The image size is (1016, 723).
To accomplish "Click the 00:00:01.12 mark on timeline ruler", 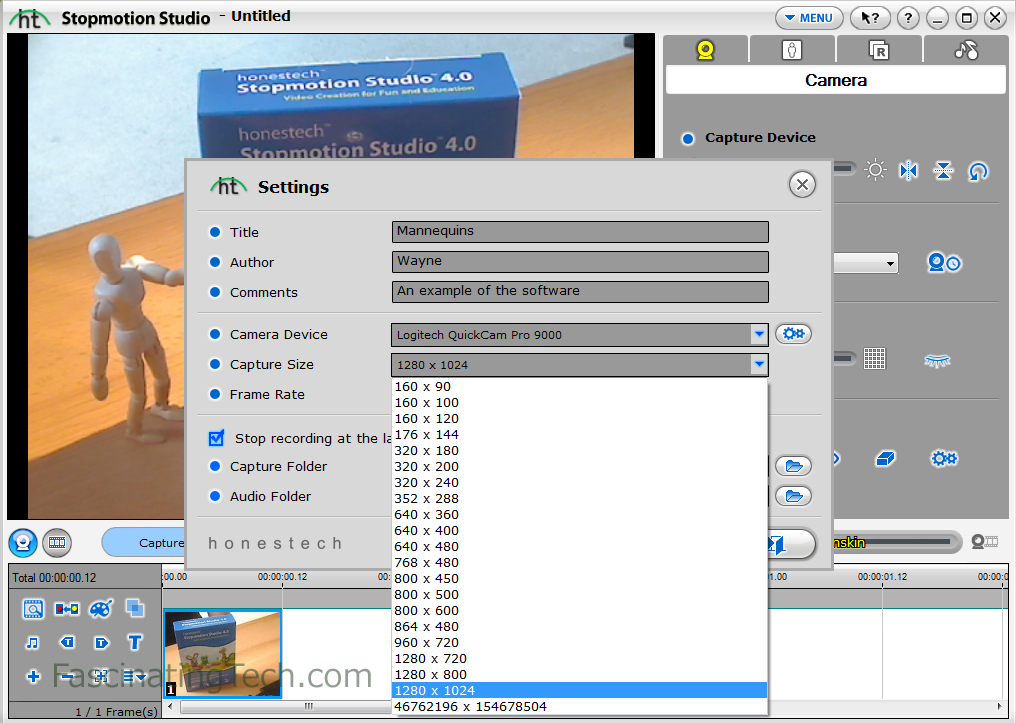I will [x=882, y=577].
